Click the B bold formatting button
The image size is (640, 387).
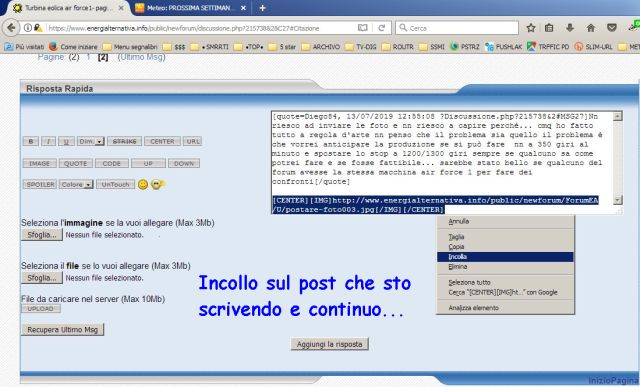pos(31,141)
